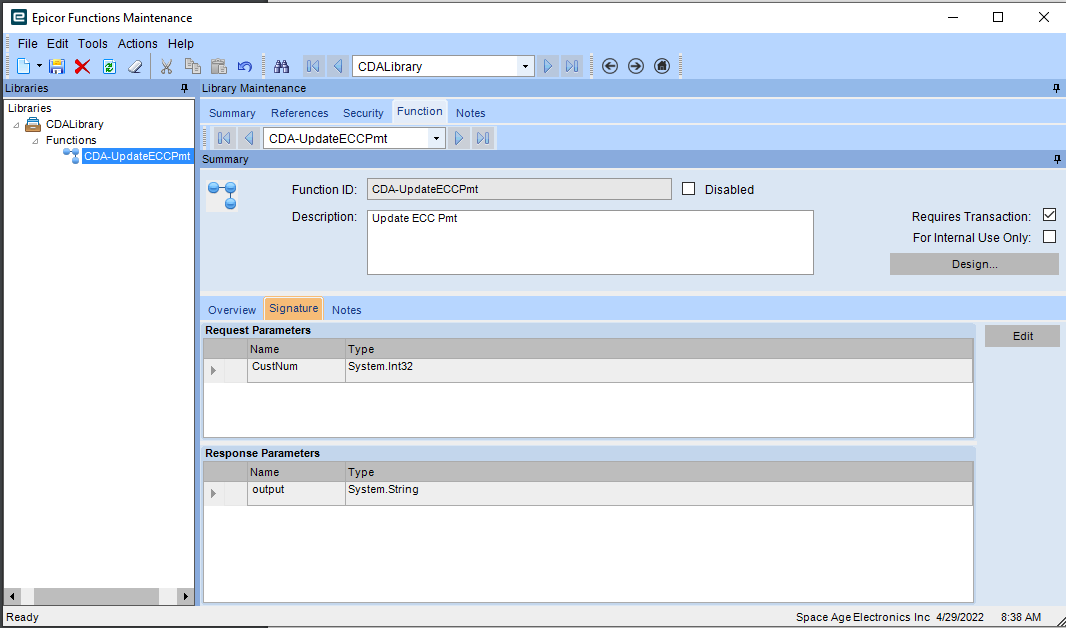Click the Undo arrow icon

pos(245,66)
